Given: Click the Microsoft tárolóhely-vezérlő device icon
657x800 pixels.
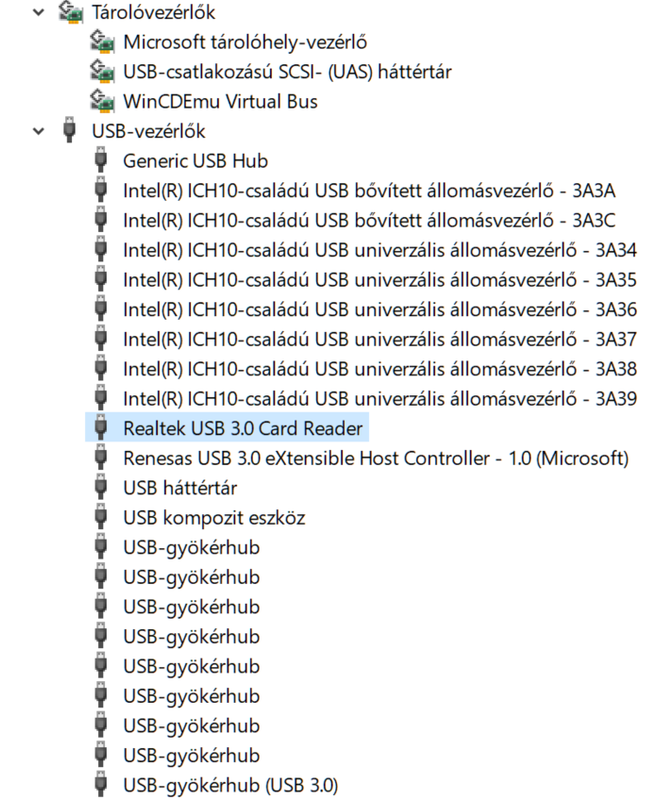Looking at the screenshot, I should point(100,42).
